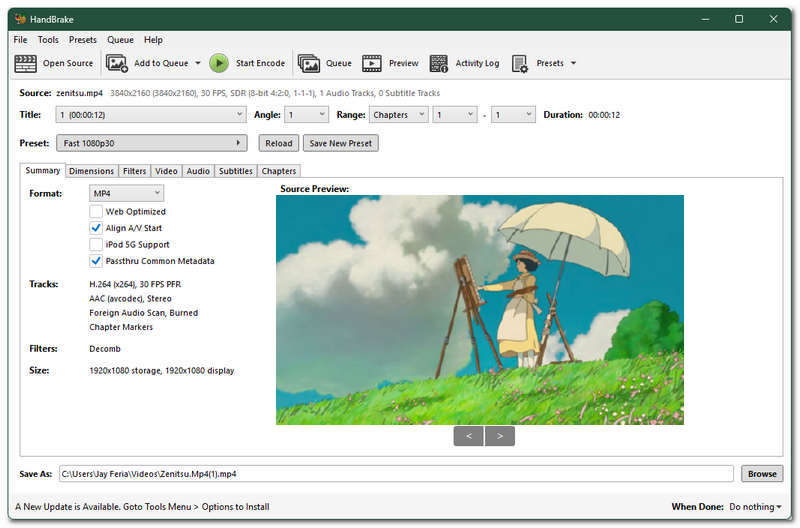Image resolution: width=800 pixels, height=528 pixels.
Task: Switch to the Video tab
Action: point(166,171)
